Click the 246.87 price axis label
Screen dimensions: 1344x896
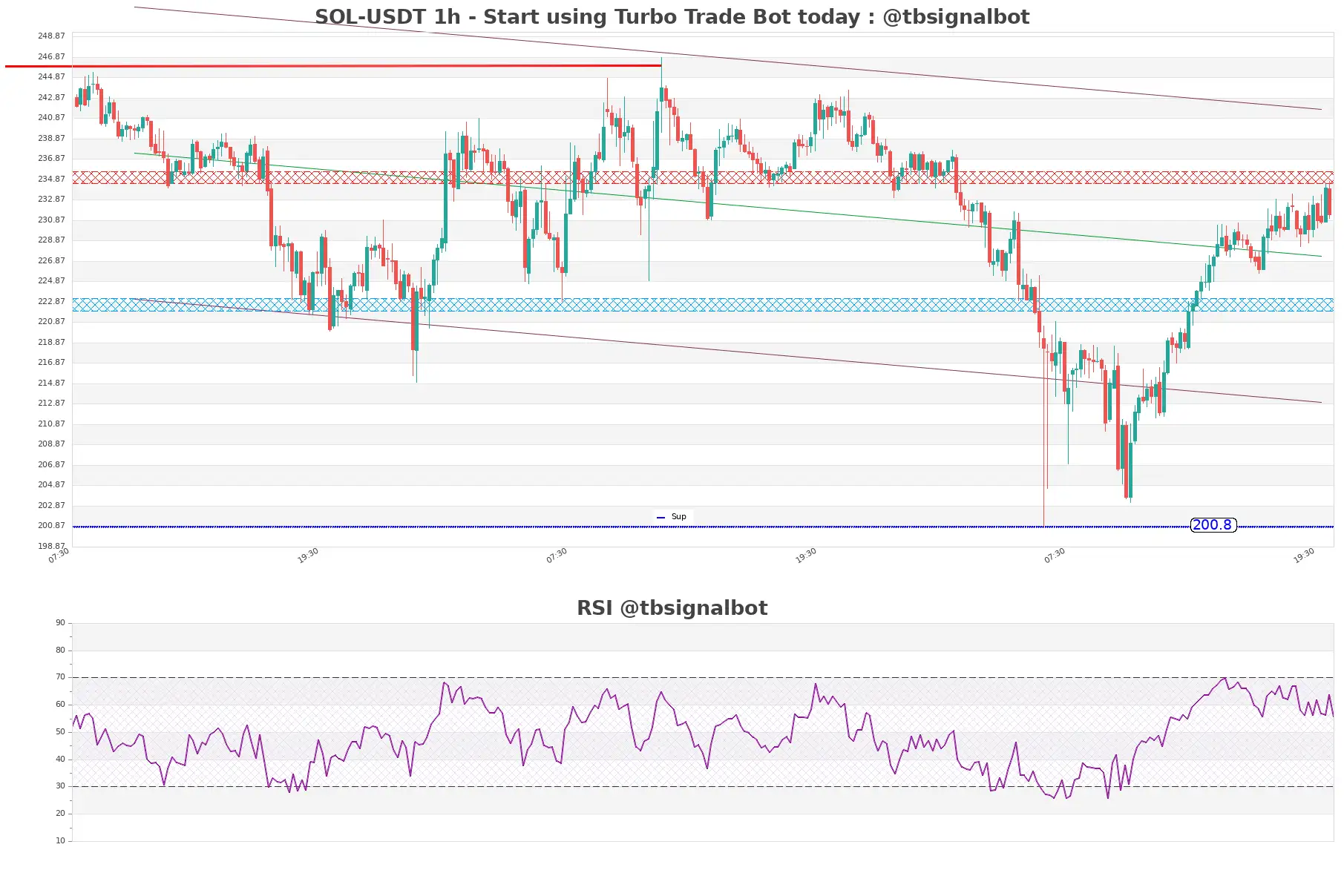tap(51, 56)
